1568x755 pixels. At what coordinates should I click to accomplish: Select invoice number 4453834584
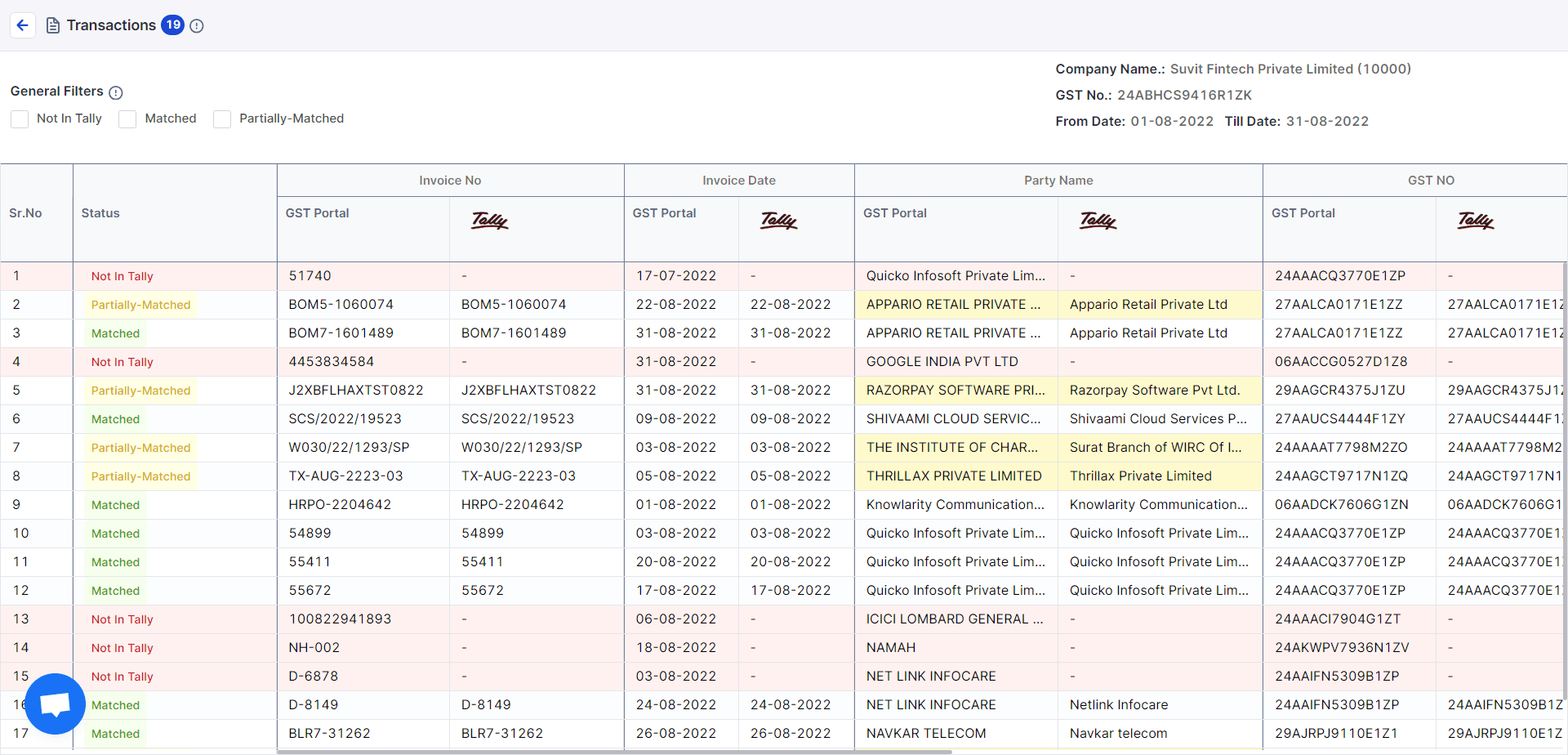(331, 362)
